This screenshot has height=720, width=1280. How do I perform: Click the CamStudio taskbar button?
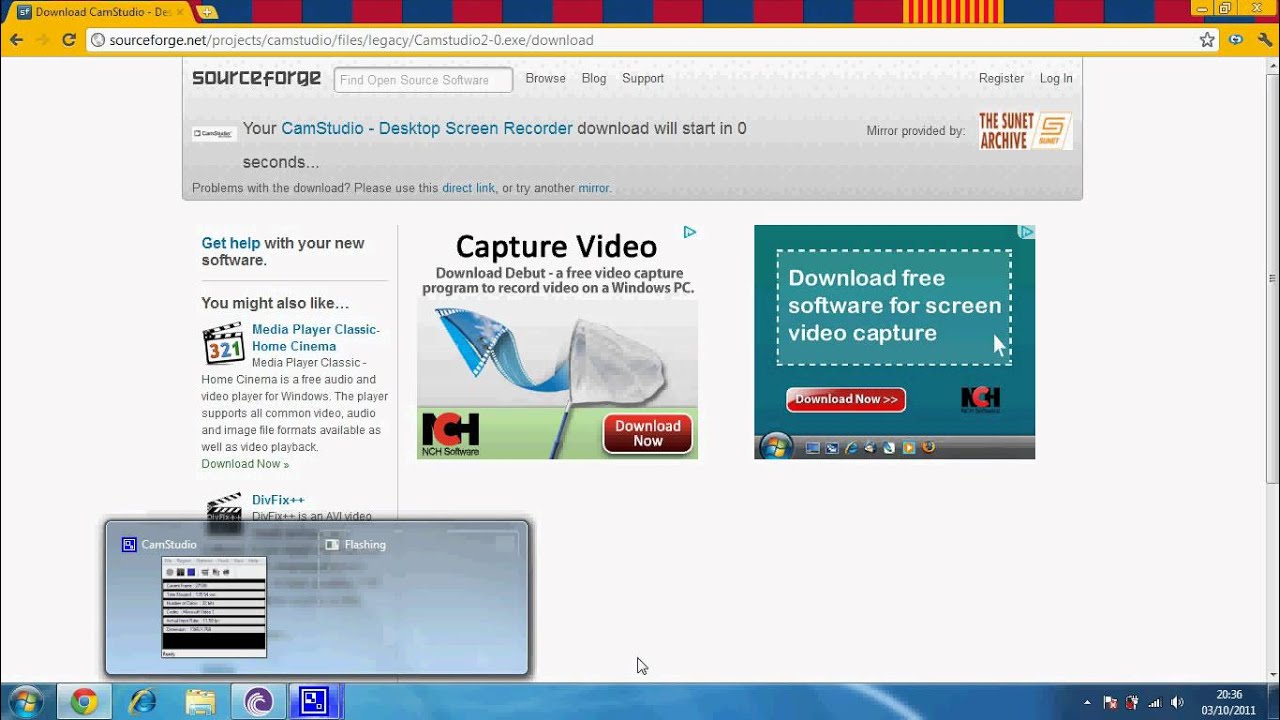(316, 702)
